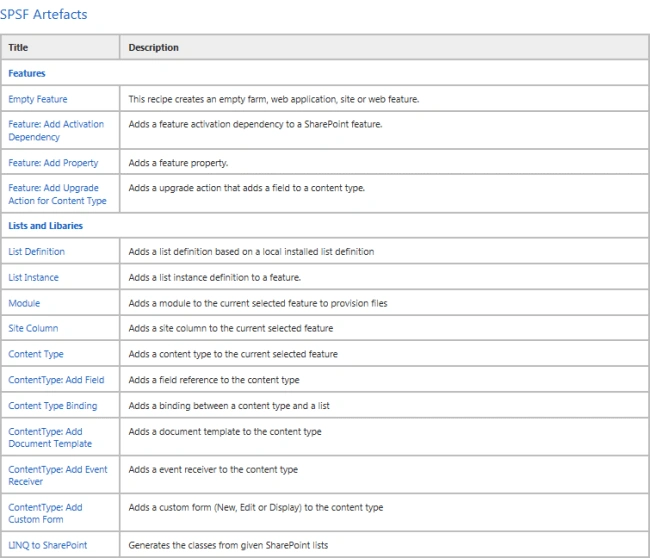Select 'Adds a feature property.' description
The width and height of the screenshot is (650, 558).
point(178,163)
